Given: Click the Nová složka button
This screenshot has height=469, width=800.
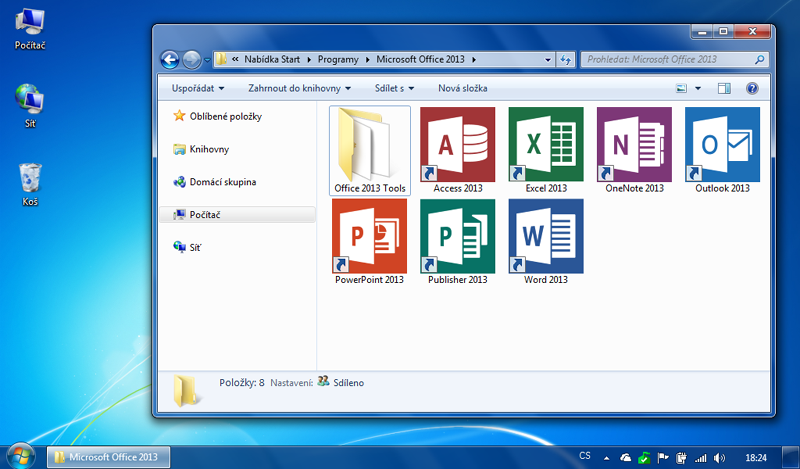Looking at the screenshot, I should pos(462,88).
